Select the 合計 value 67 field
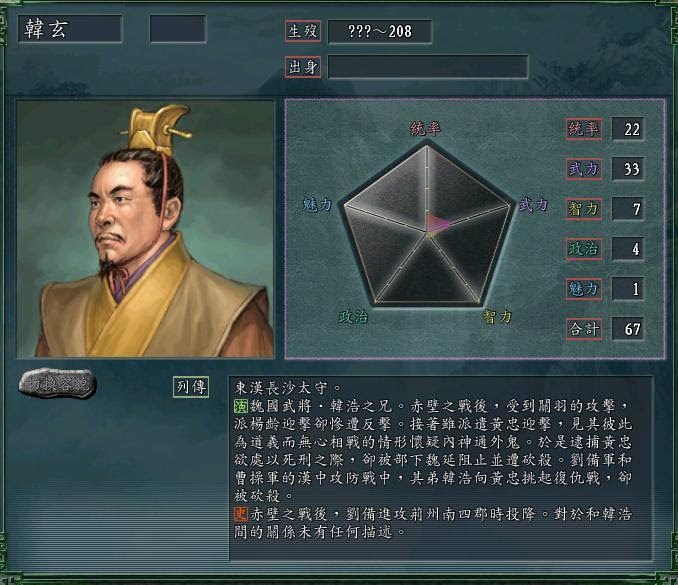The width and height of the screenshot is (678, 585). coord(628,329)
